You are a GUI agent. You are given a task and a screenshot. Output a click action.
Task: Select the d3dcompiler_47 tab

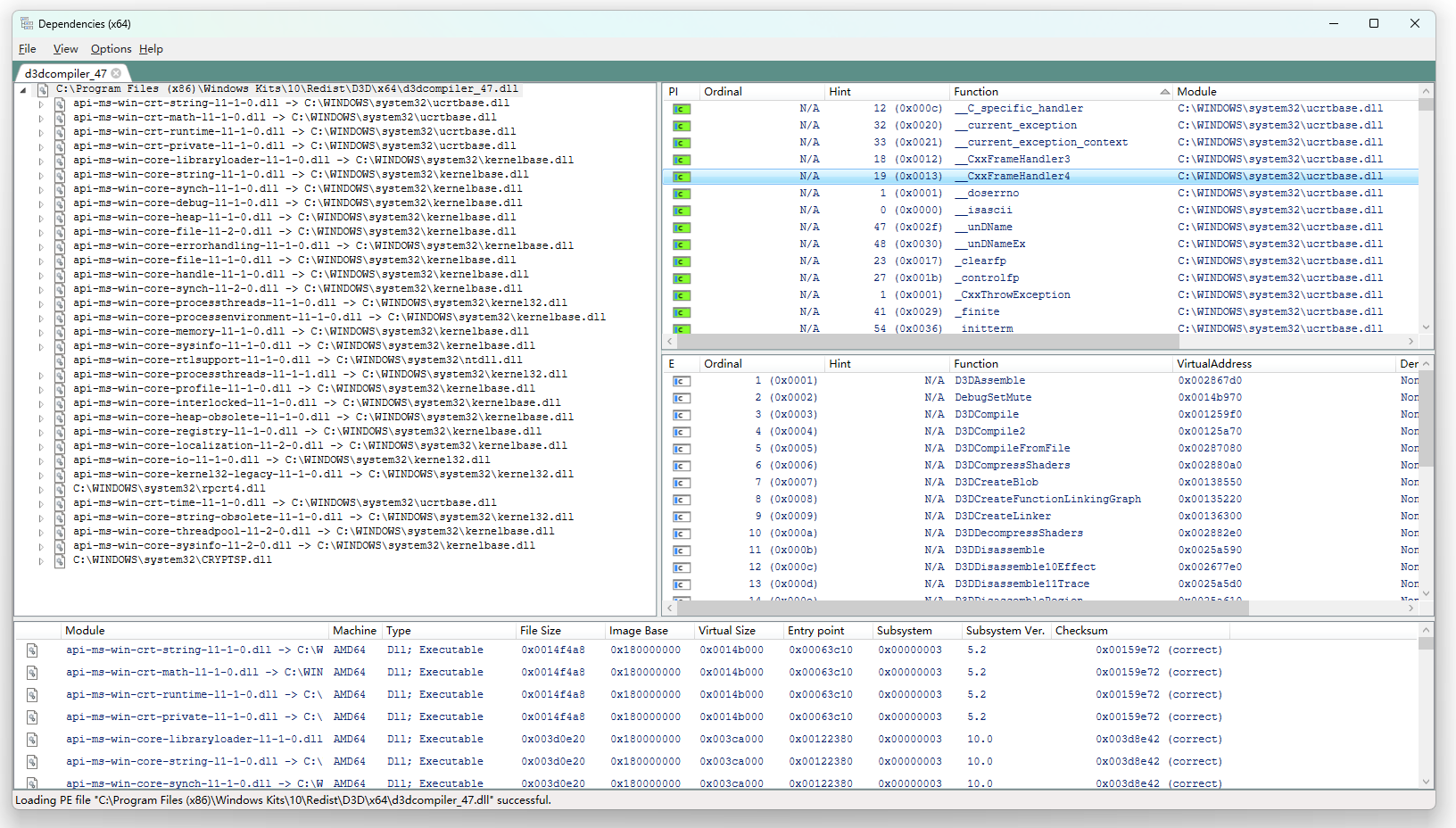(65, 73)
